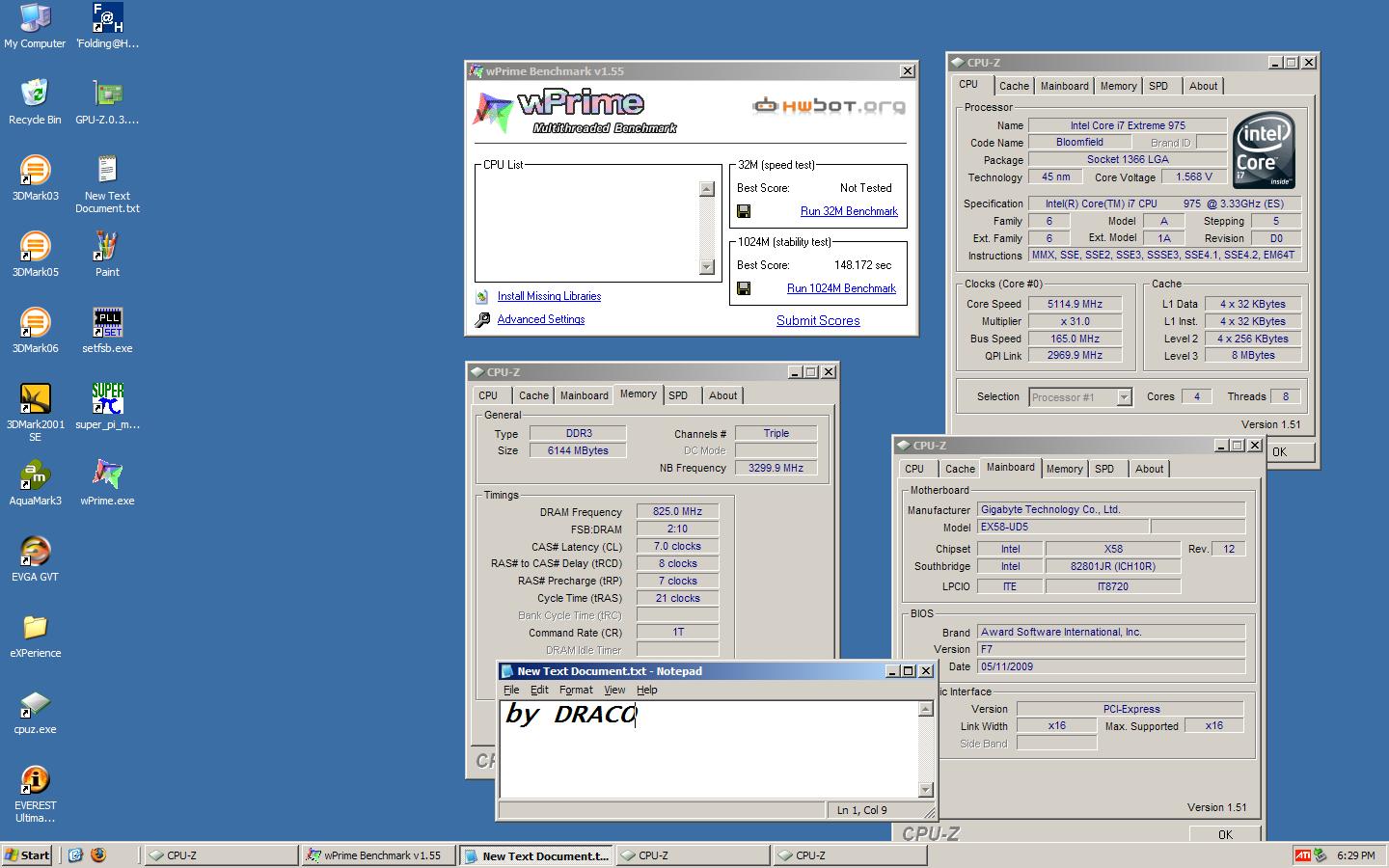Select wPrime.exe desktop icon
The image size is (1389, 868).
click(x=107, y=483)
